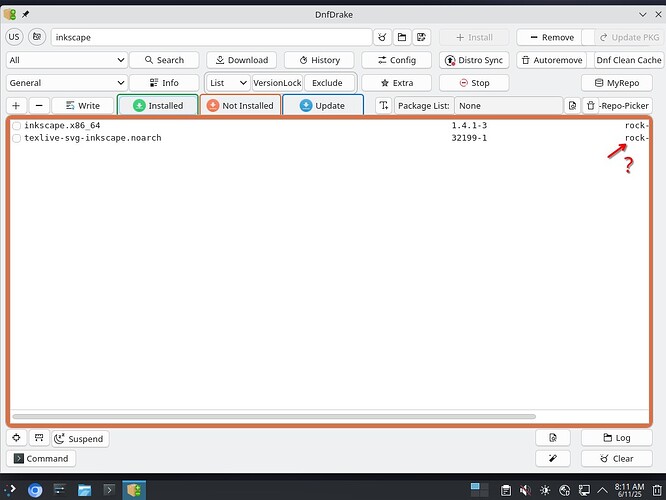Click the text size icon button
This screenshot has width=666, height=500.
click(x=384, y=106)
